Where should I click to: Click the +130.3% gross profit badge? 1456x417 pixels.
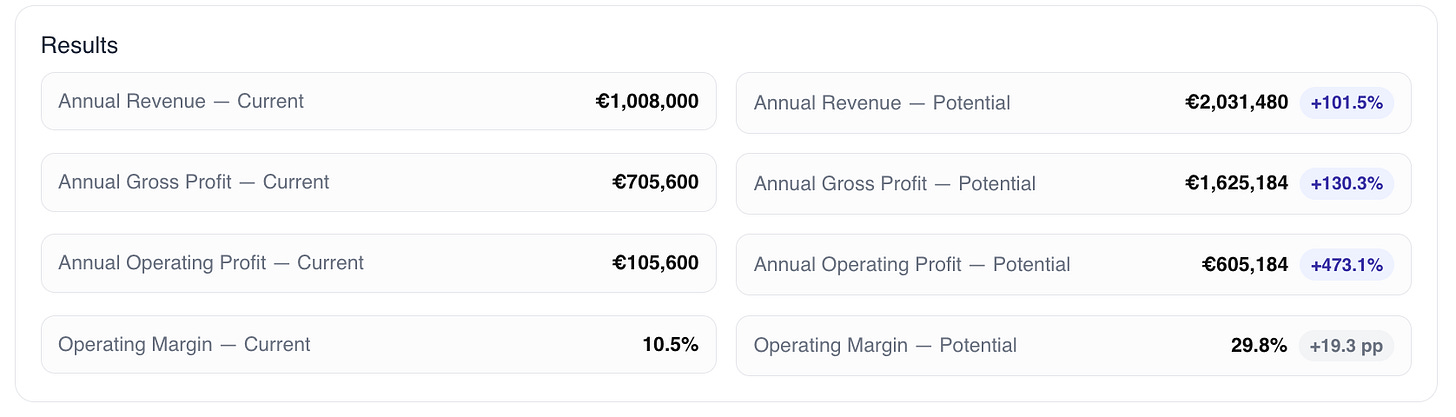[1346, 184]
